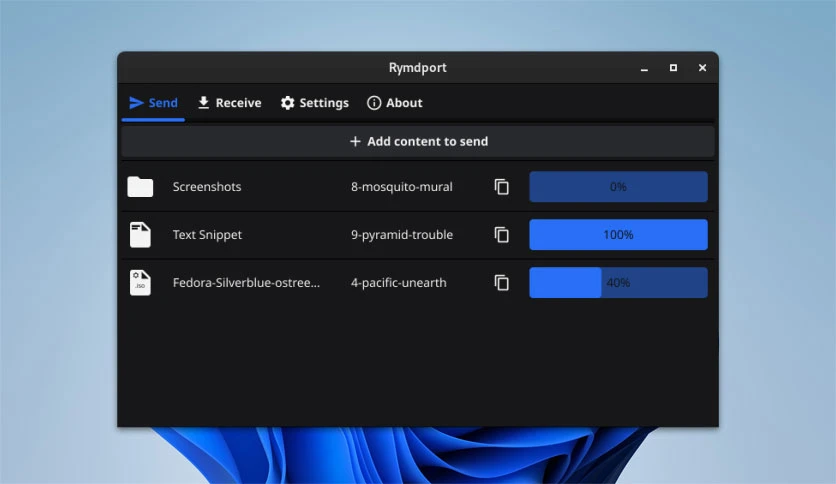This screenshot has width=836, height=484.
Task: Click the 40% progress bar for Fedora-Silverblue
Action: 618,283
